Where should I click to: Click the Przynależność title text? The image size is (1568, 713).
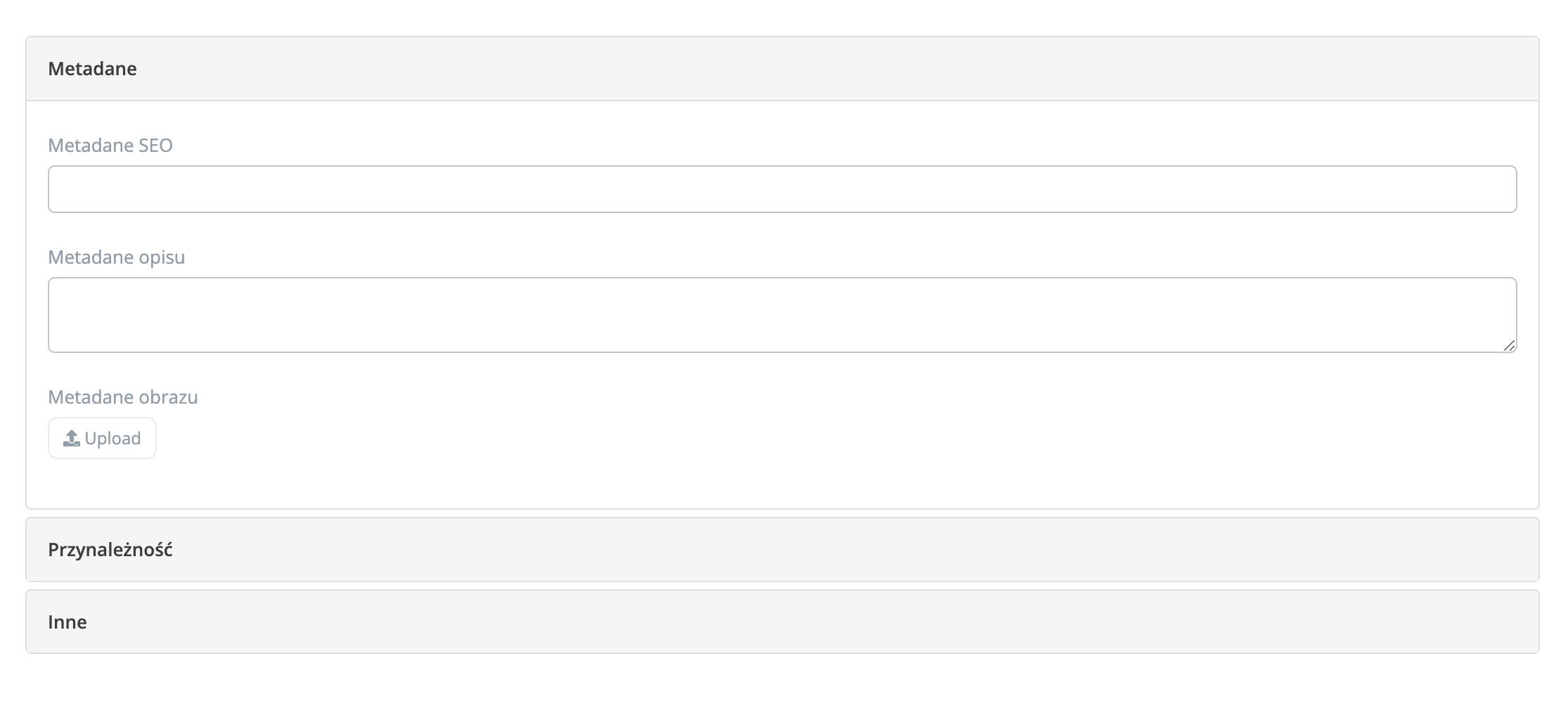[110, 550]
